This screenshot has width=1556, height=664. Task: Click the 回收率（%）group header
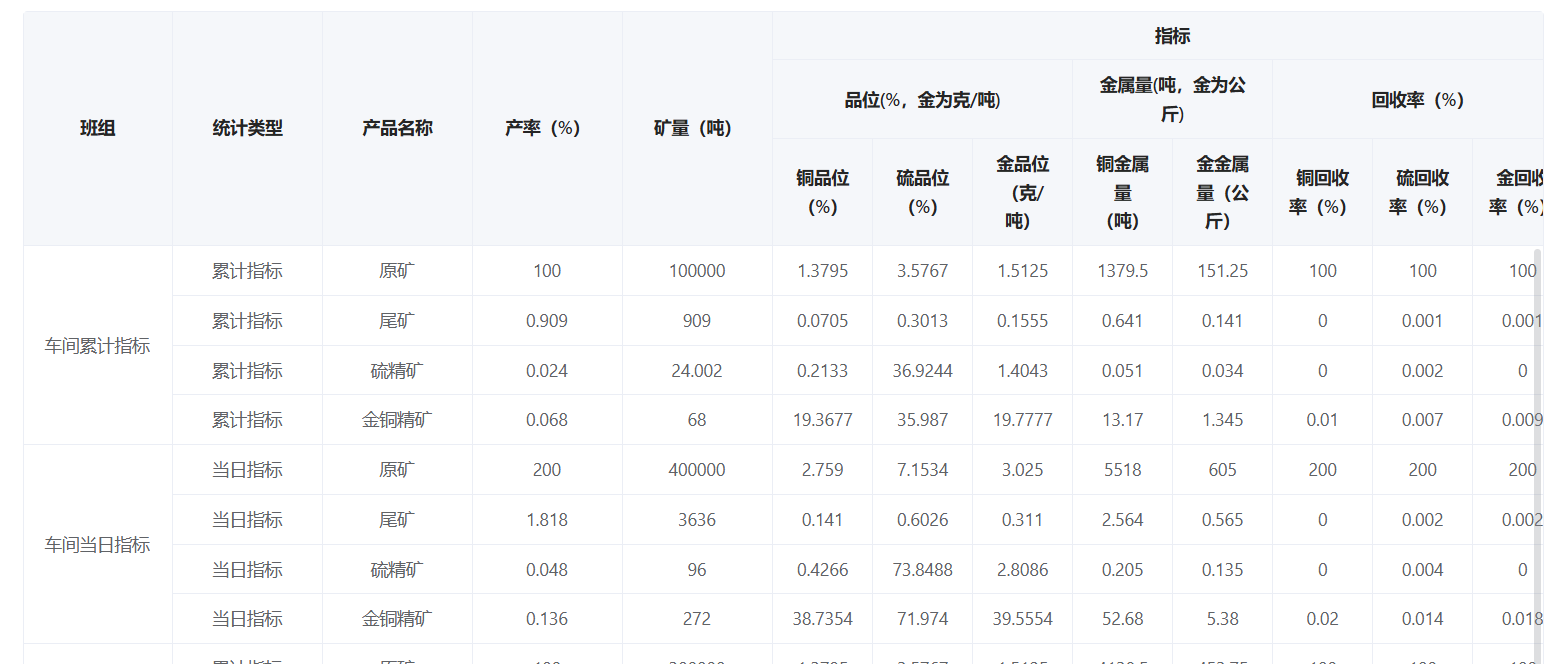pyautogui.click(x=1417, y=100)
